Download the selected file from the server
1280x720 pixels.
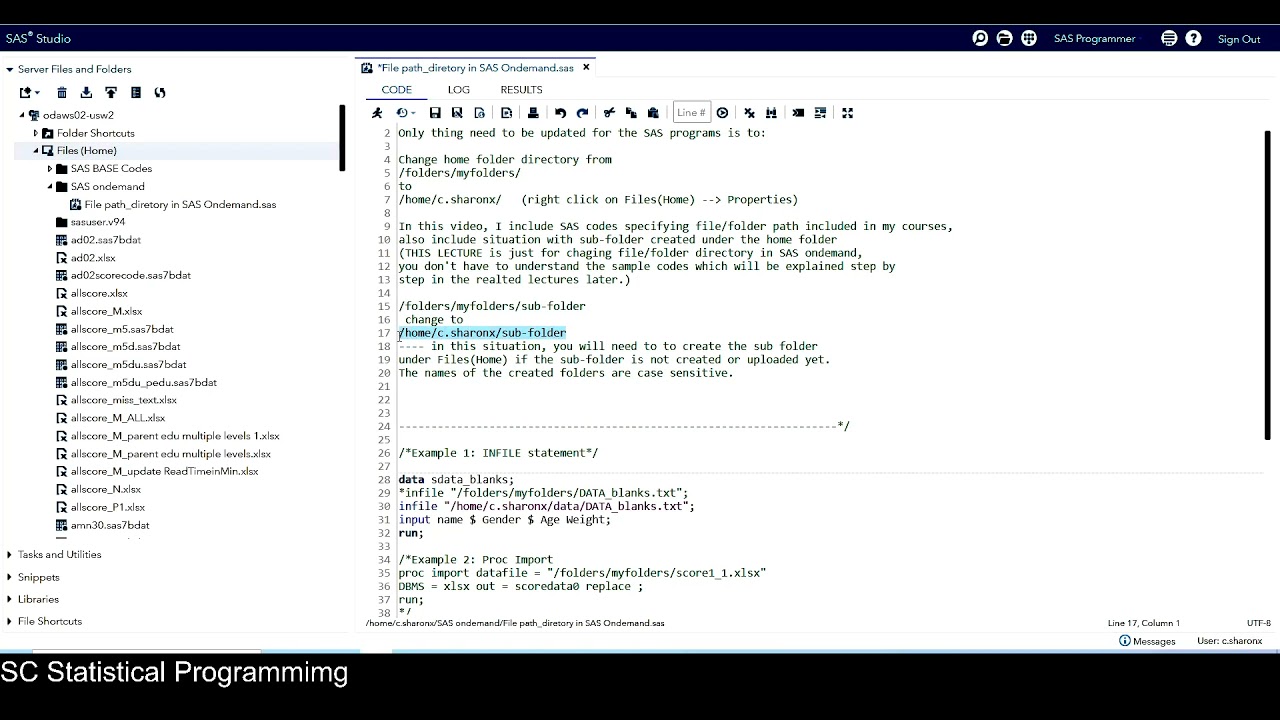pos(86,93)
